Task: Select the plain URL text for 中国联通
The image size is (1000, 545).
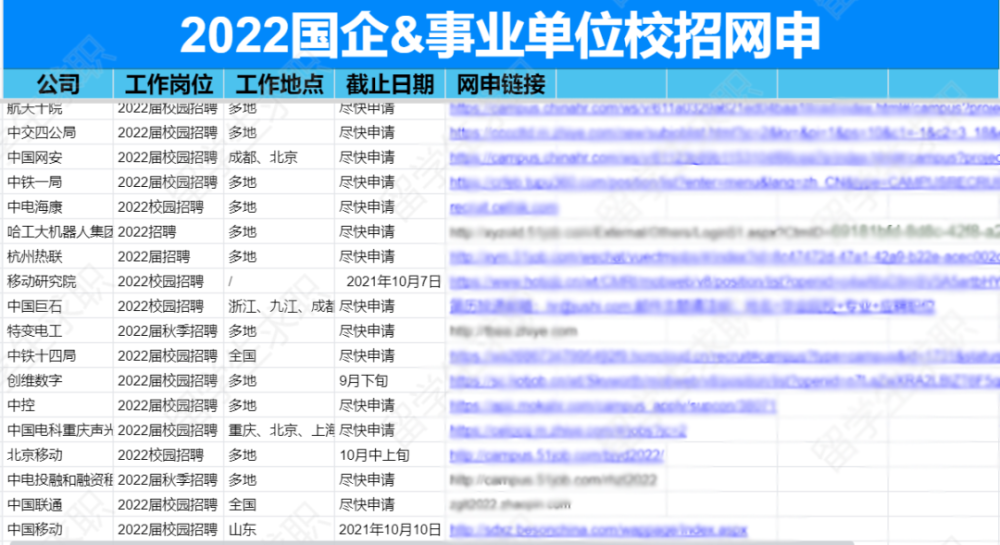Action: (x=510, y=505)
